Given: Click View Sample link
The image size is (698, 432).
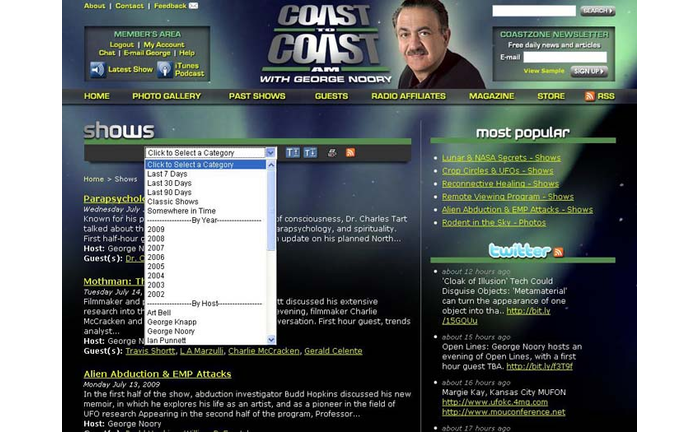Looking at the screenshot, I should [544, 71].
